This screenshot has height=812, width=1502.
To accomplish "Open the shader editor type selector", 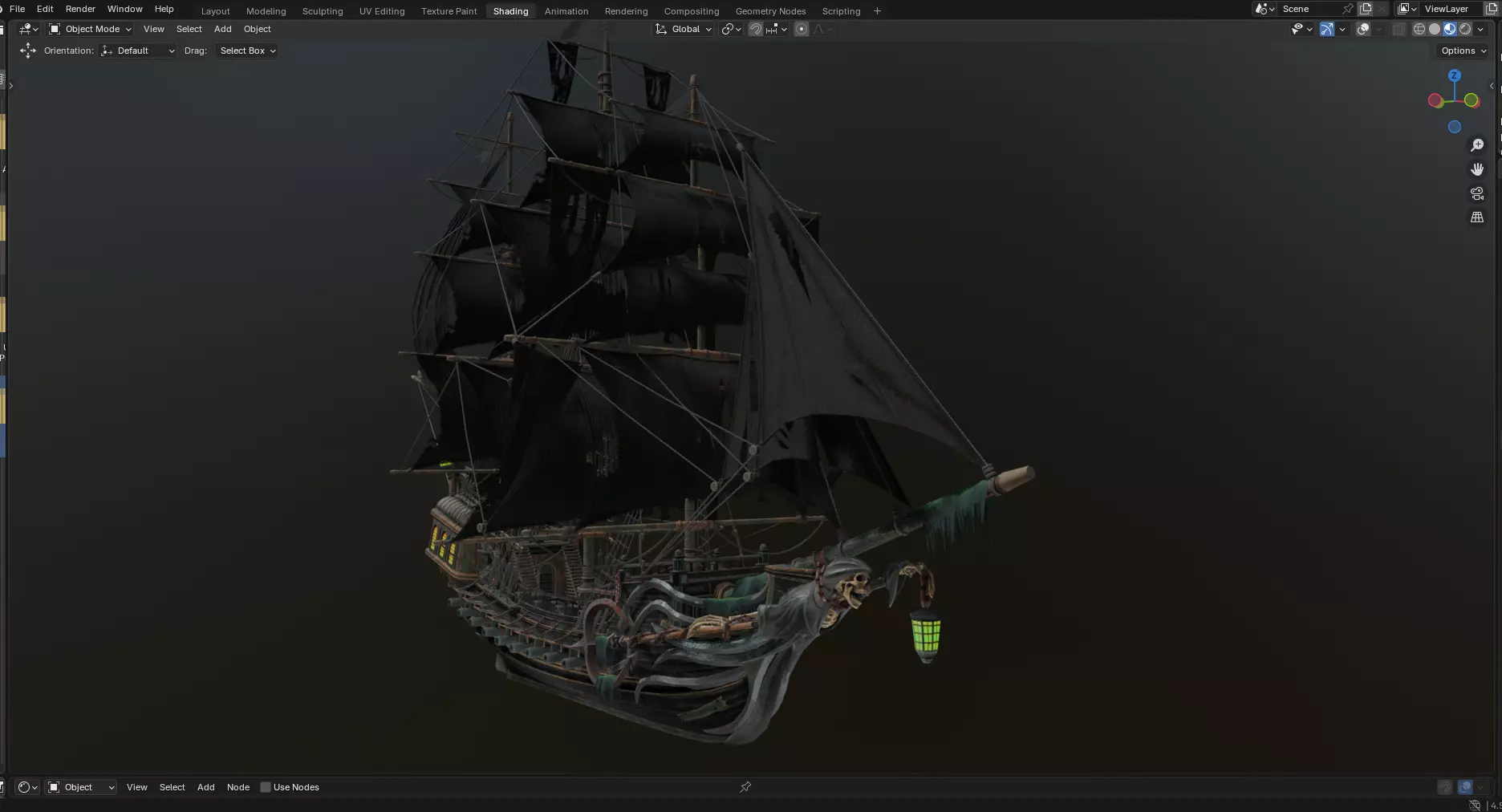I will [x=28, y=787].
